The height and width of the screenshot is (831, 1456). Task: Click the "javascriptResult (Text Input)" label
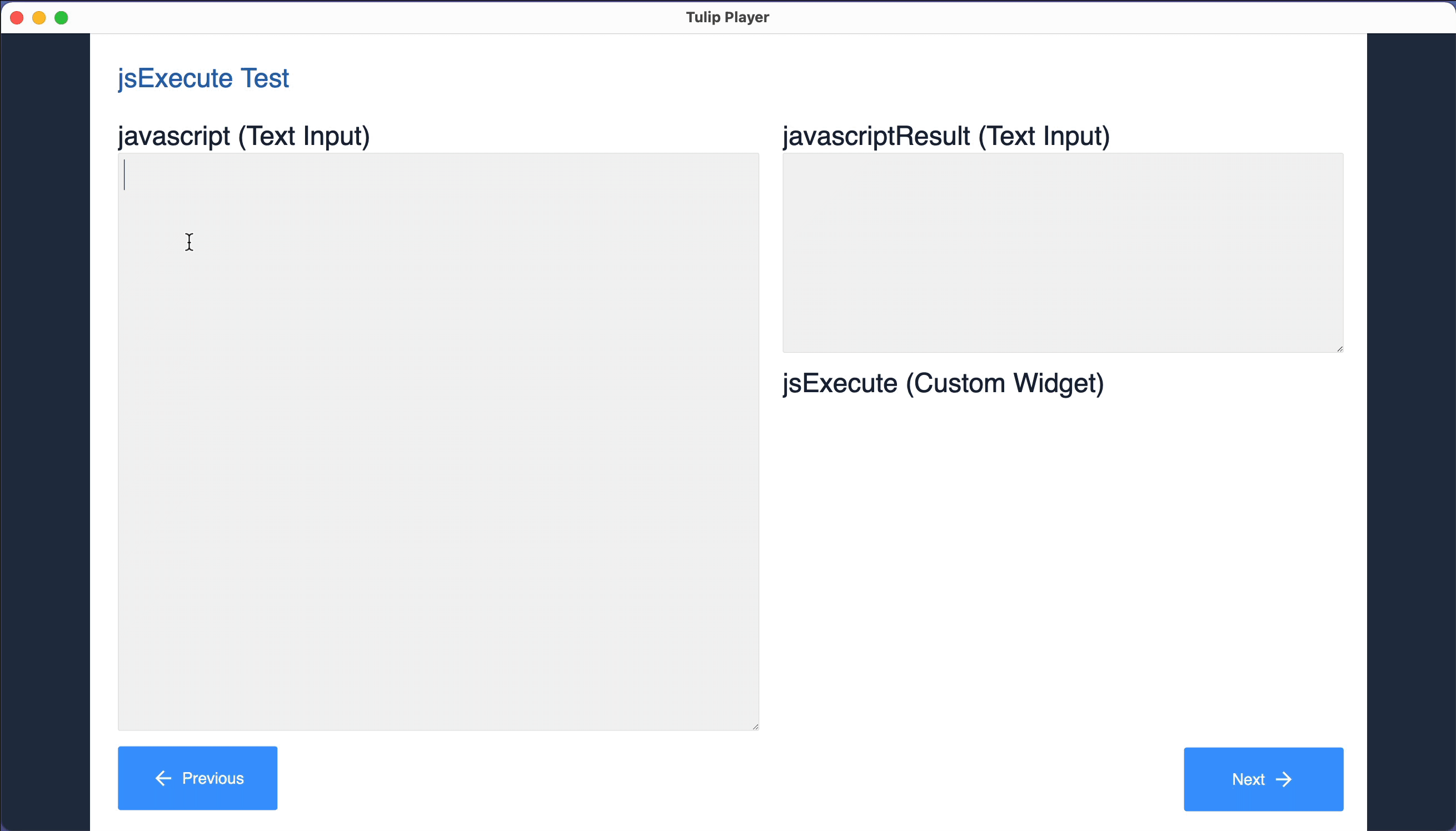(946, 137)
